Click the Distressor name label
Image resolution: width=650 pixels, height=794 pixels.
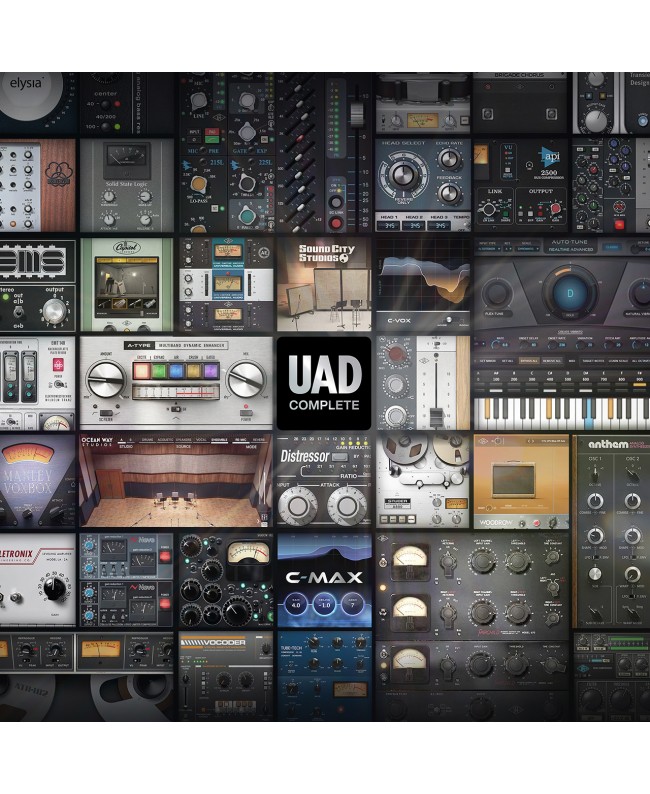pyautogui.click(x=305, y=457)
